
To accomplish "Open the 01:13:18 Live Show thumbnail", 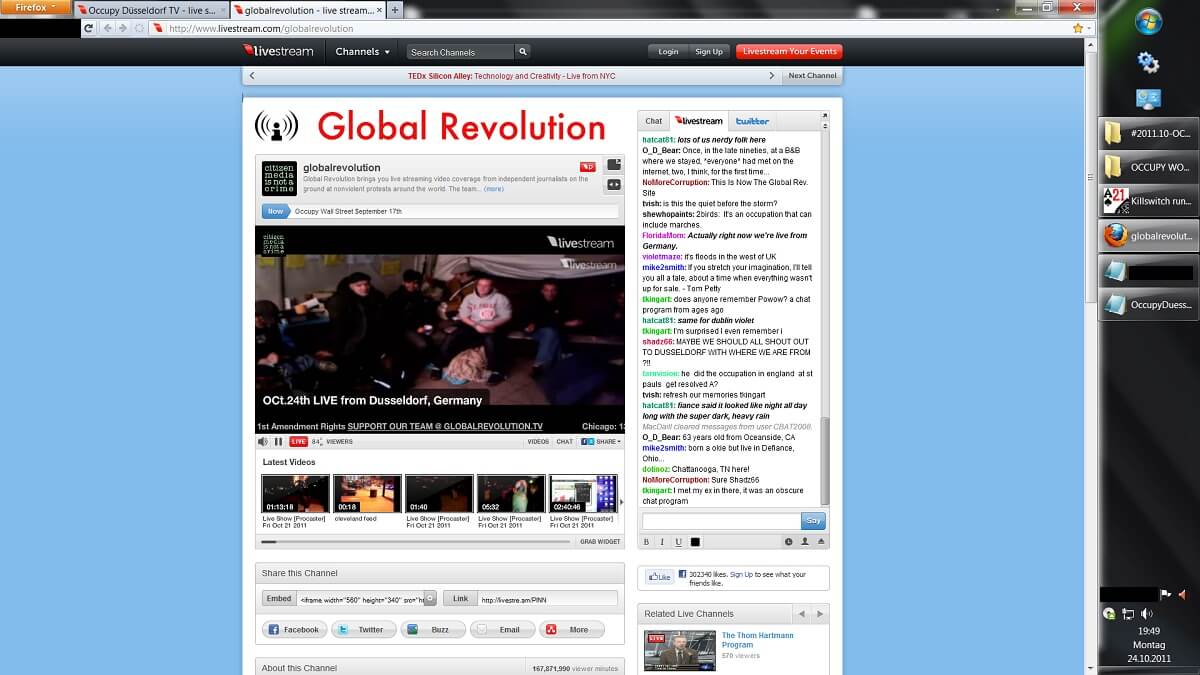I will 295,494.
